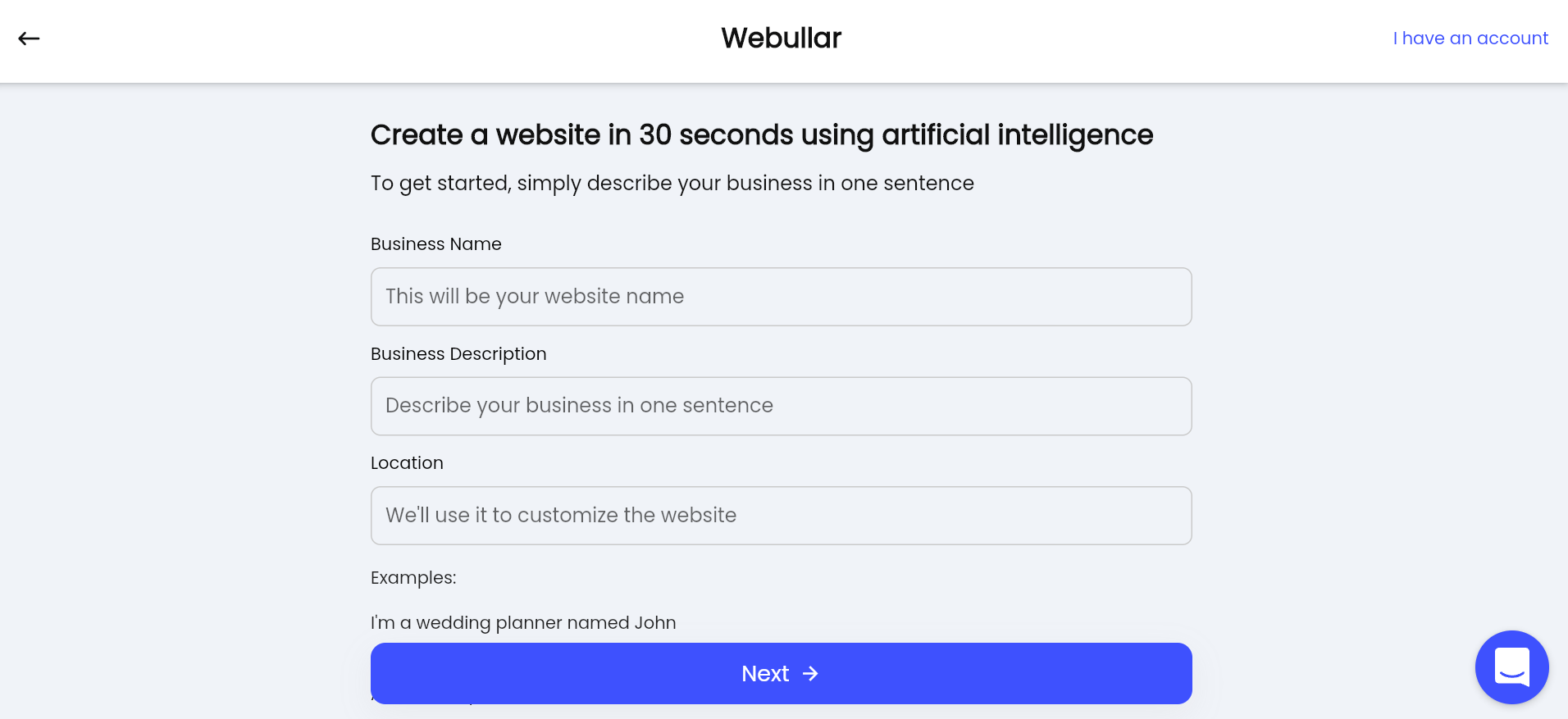Click the 'Examples:' label

(413, 578)
